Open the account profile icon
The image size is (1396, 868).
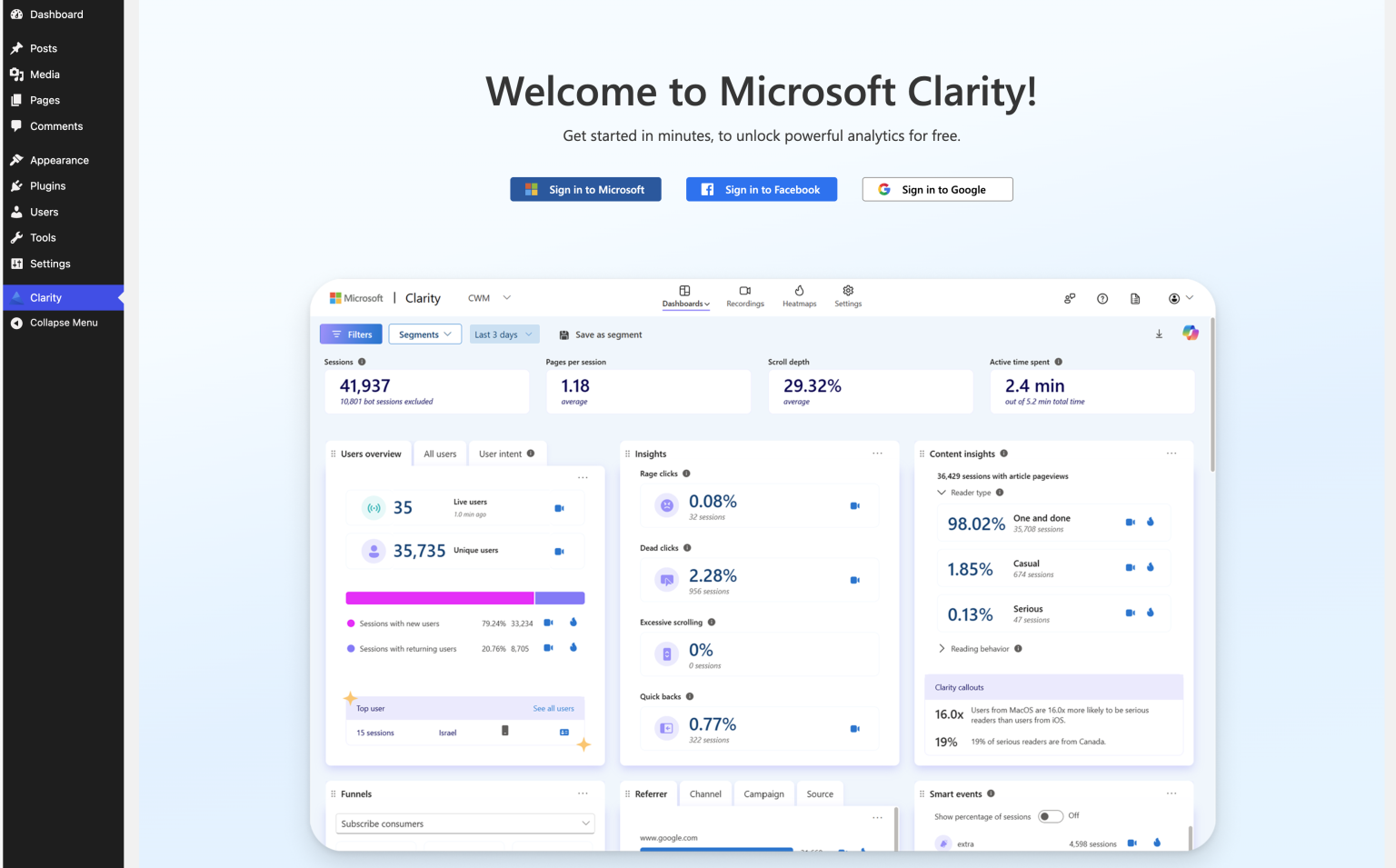click(x=1175, y=298)
